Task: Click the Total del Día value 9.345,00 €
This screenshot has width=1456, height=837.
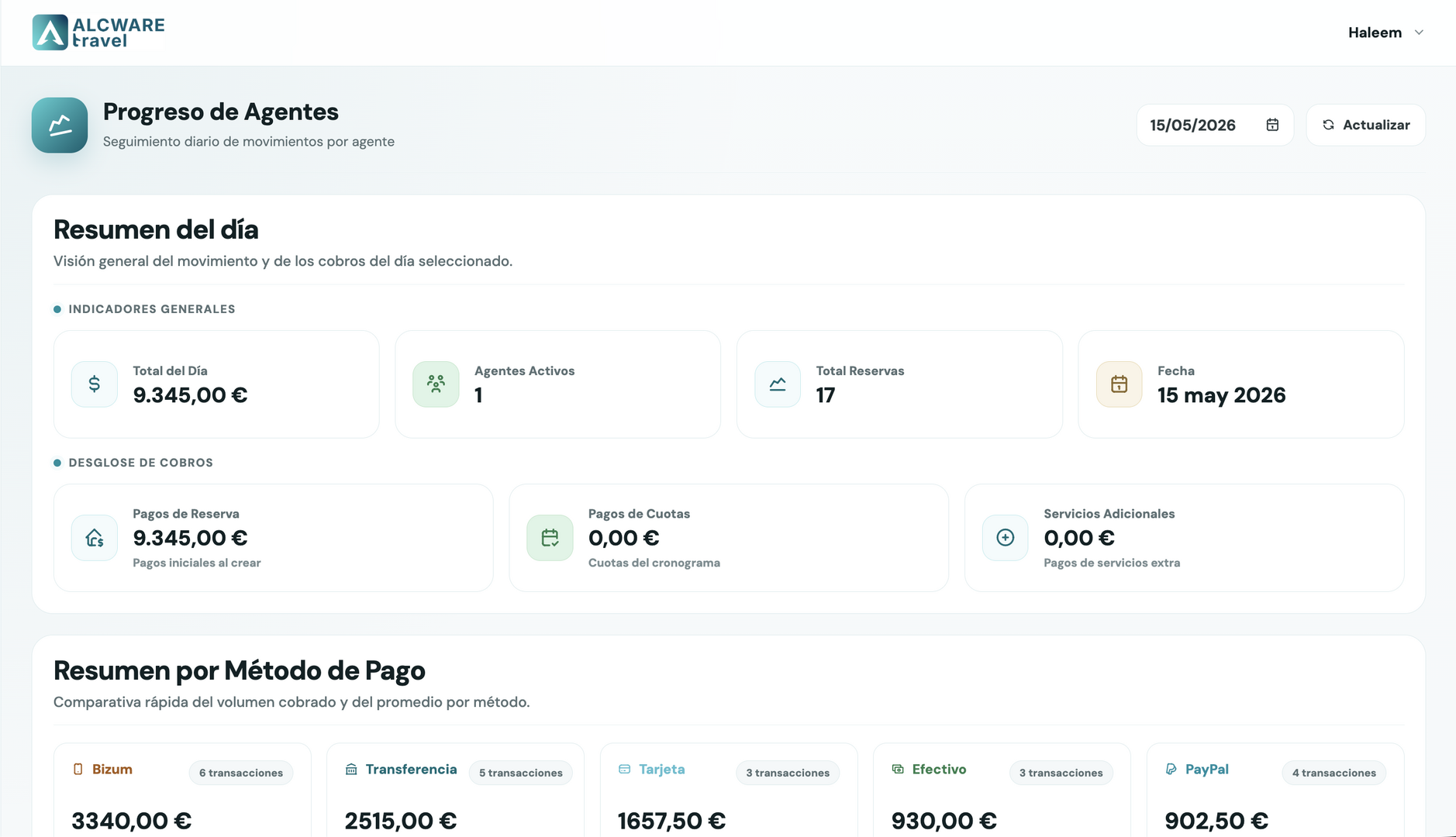Action: pyautogui.click(x=190, y=395)
